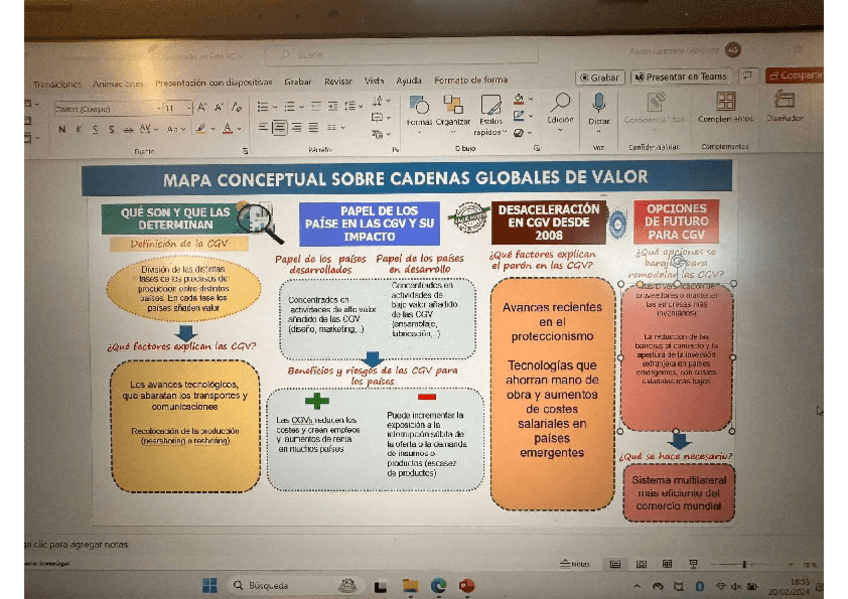Click the Presentar en Teams button
The height and width of the screenshot is (599, 848).
(681, 77)
